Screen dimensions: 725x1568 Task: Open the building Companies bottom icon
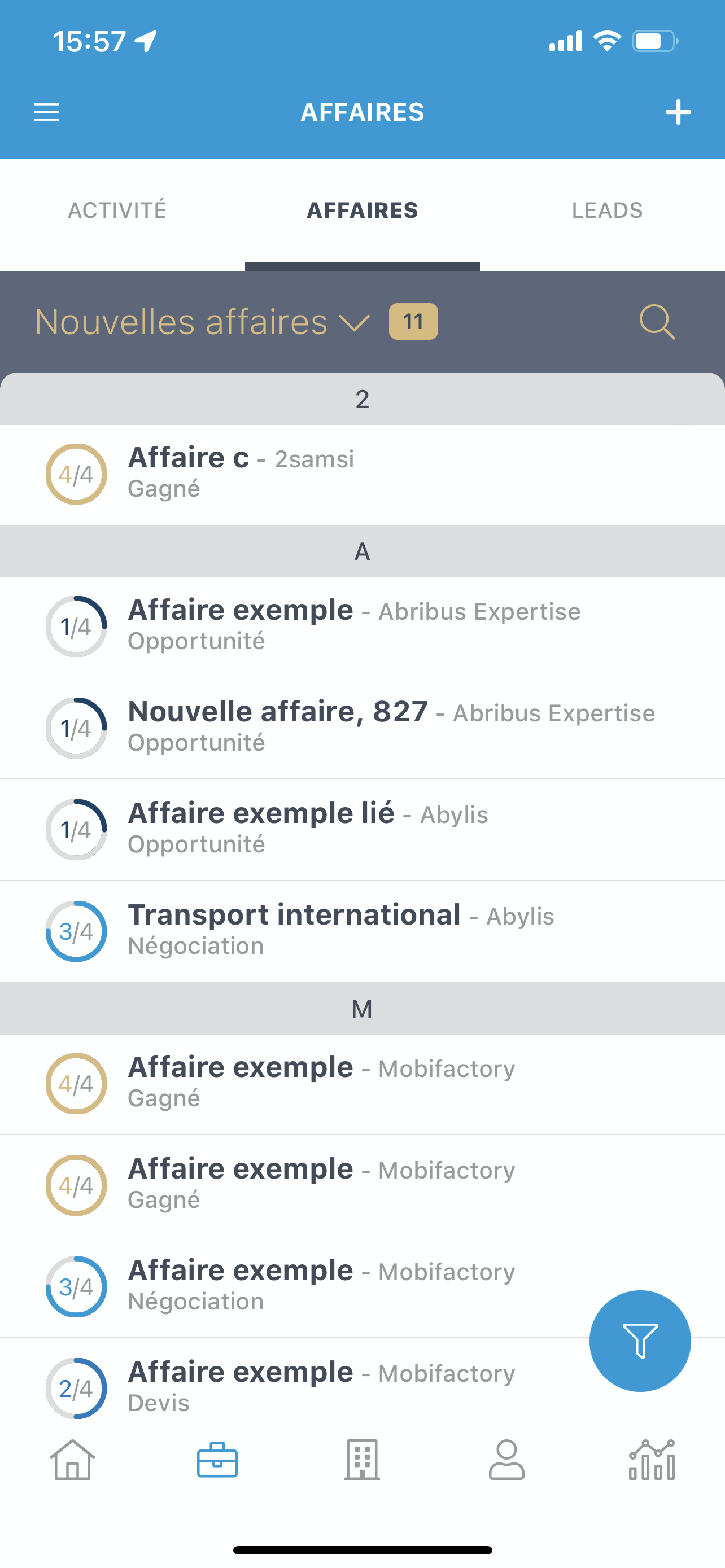pyautogui.click(x=362, y=1460)
